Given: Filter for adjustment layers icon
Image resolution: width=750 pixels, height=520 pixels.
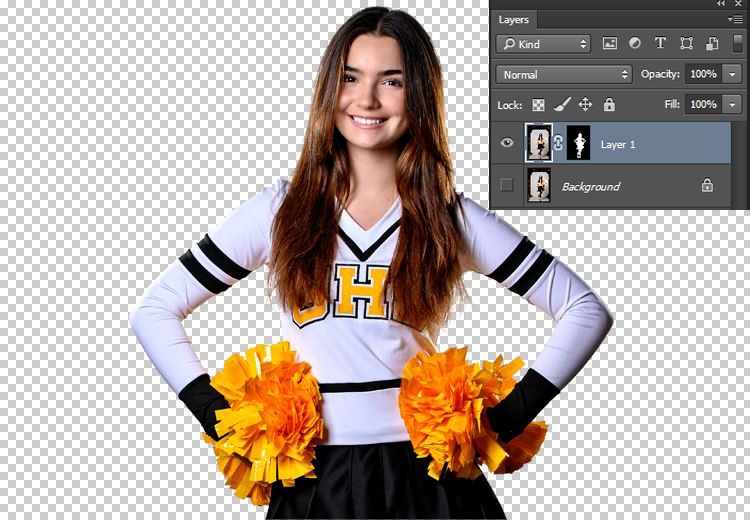Looking at the screenshot, I should point(635,43).
